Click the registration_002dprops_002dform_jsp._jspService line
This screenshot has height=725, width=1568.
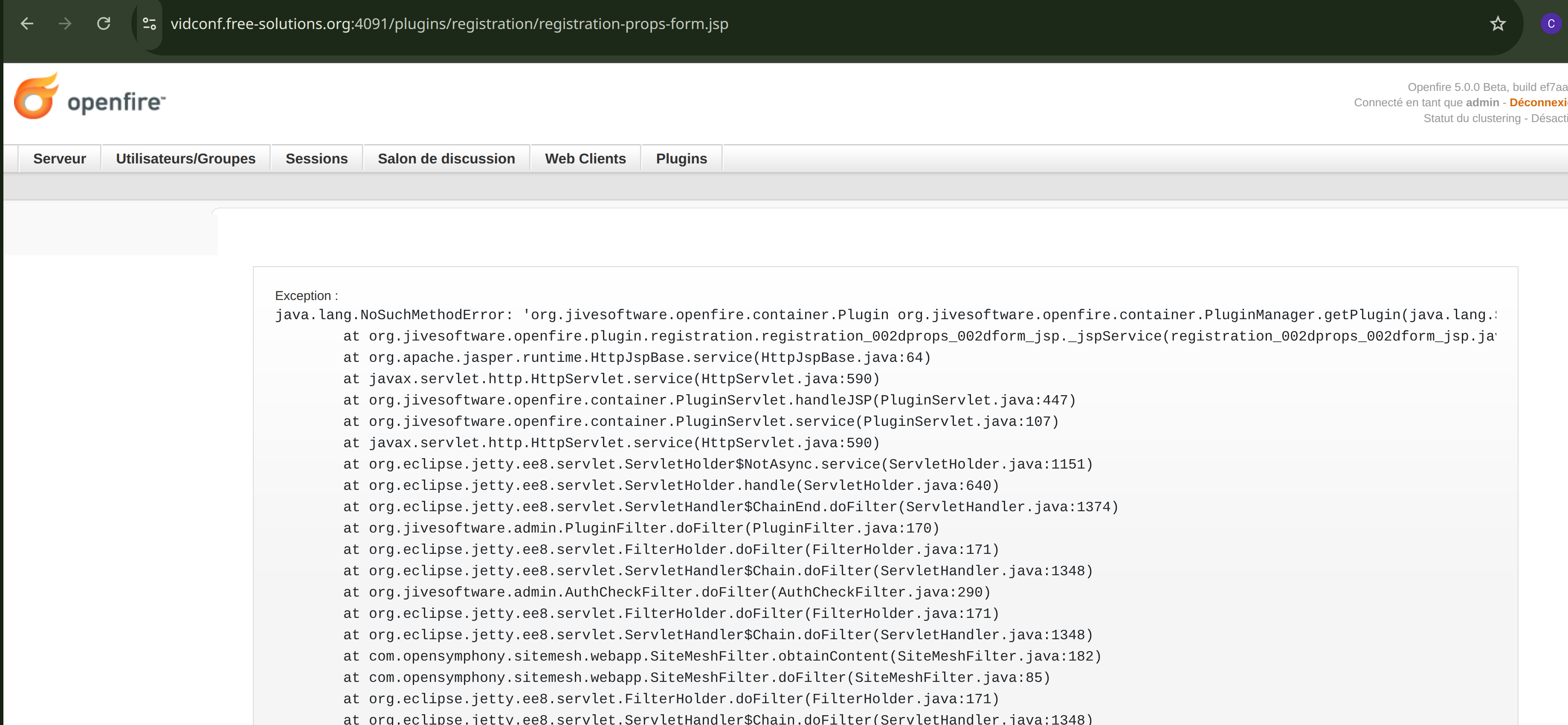click(920, 336)
